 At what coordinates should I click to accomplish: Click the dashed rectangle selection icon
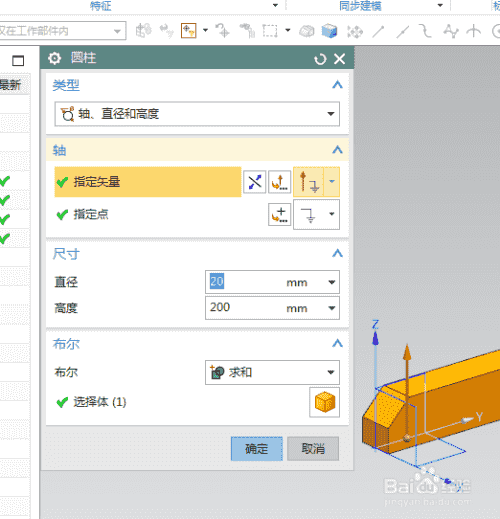click(x=270, y=31)
